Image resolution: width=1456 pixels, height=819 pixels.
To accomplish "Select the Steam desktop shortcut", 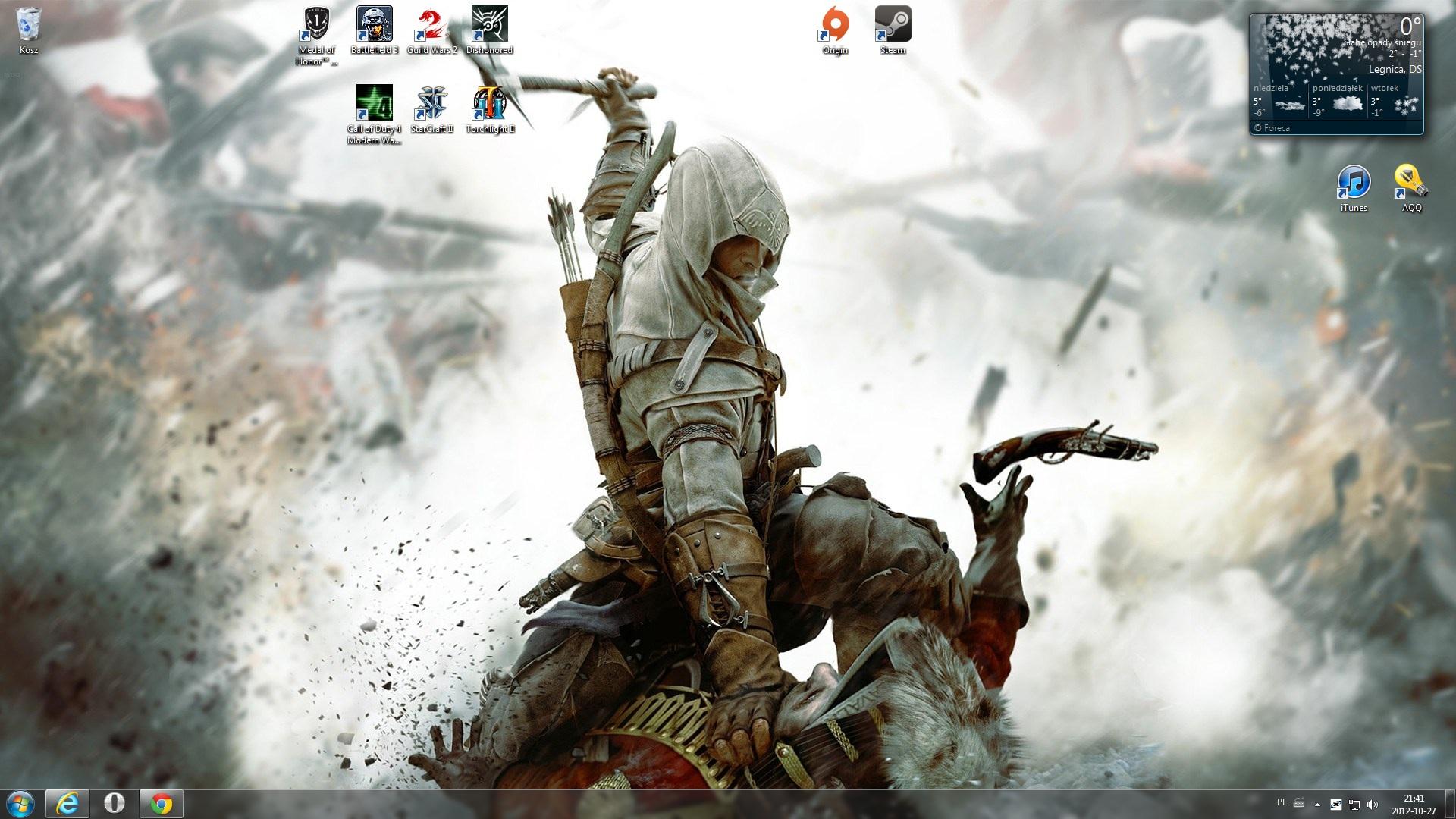I will click(x=893, y=30).
